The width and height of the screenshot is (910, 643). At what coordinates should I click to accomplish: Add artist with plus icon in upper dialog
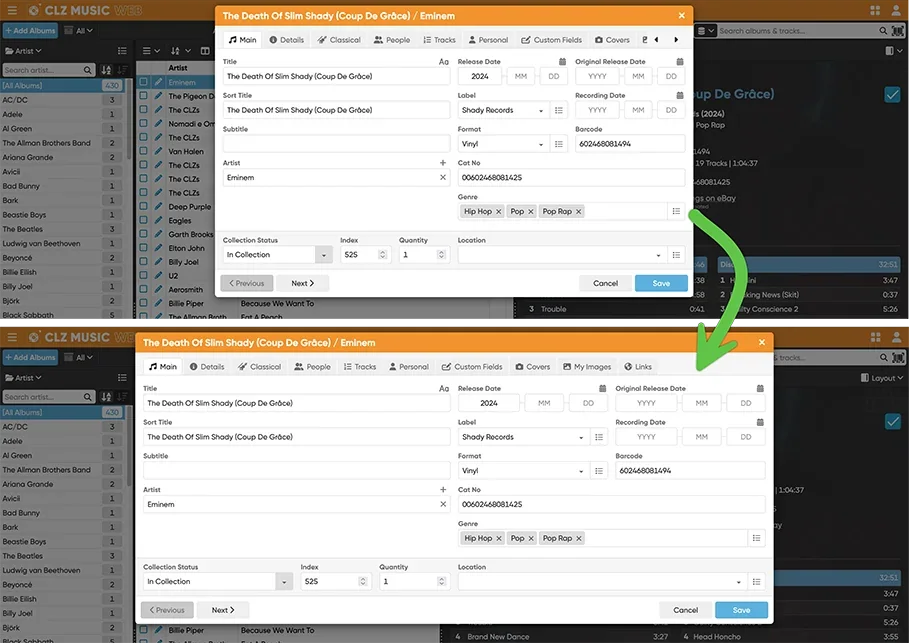pyautogui.click(x=443, y=163)
